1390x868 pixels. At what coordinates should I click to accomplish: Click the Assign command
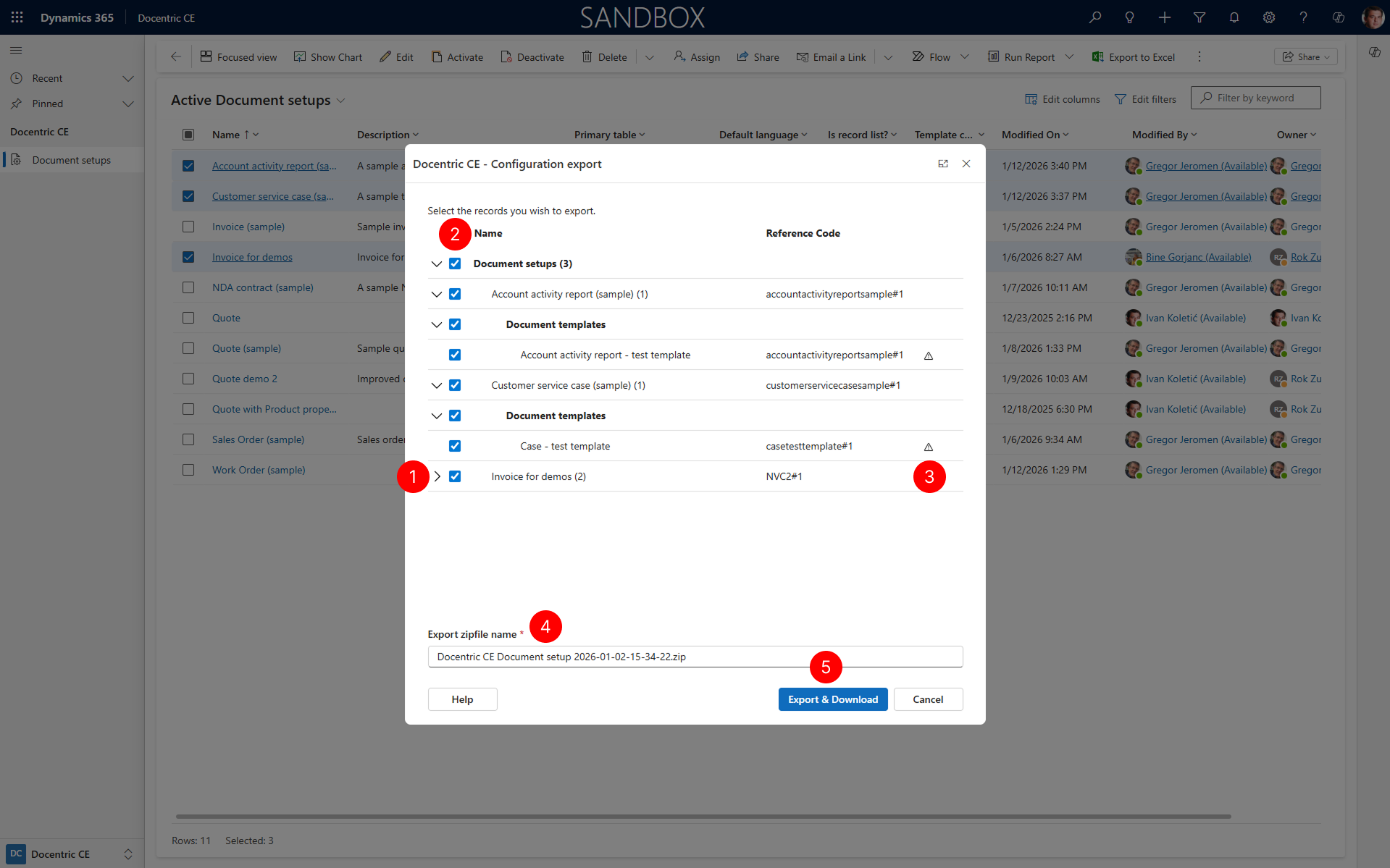point(697,57)
